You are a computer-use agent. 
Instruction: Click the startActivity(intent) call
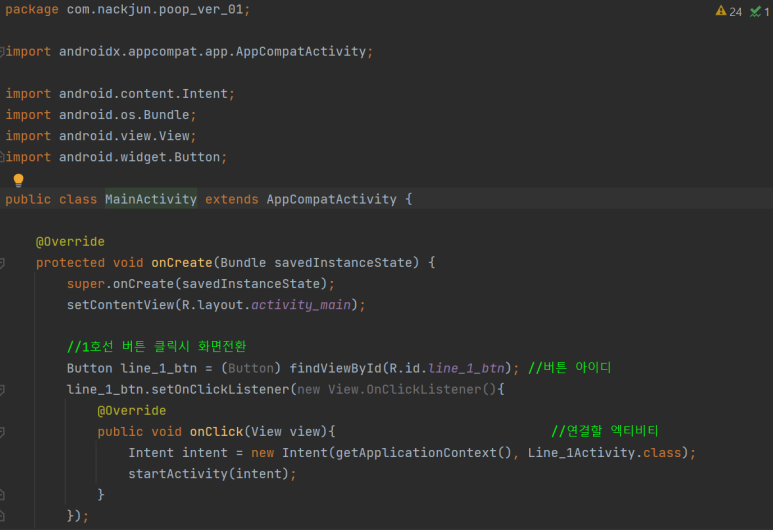click(x=209, y=474)
